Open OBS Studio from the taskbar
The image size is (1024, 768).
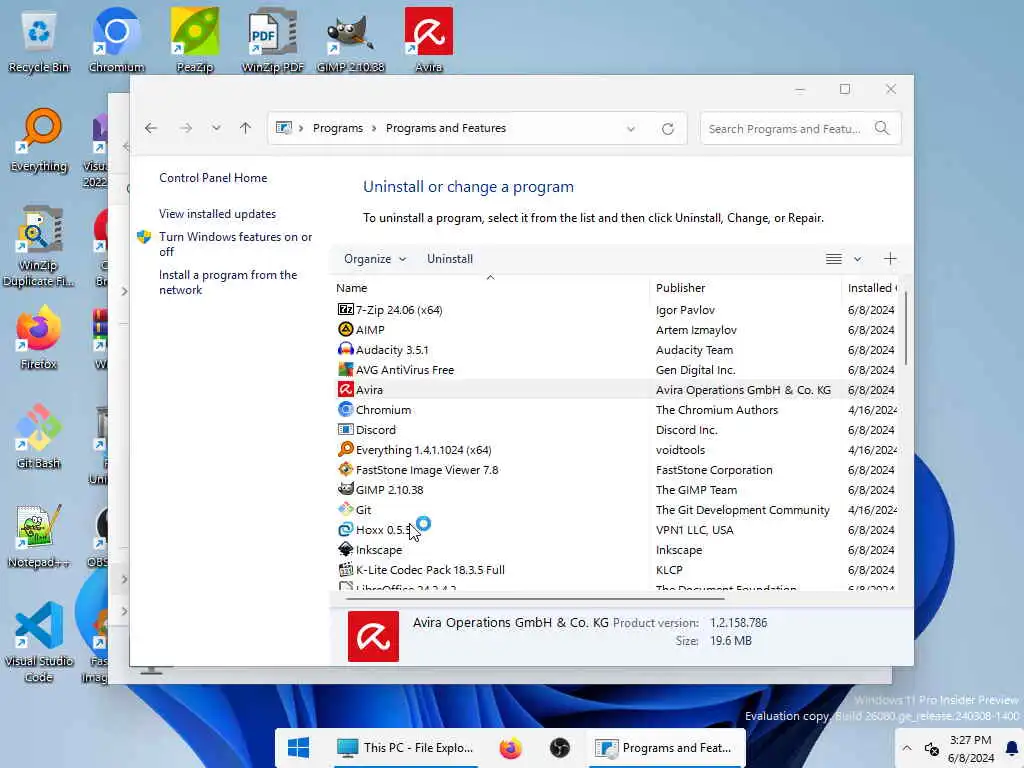point(560,748)
